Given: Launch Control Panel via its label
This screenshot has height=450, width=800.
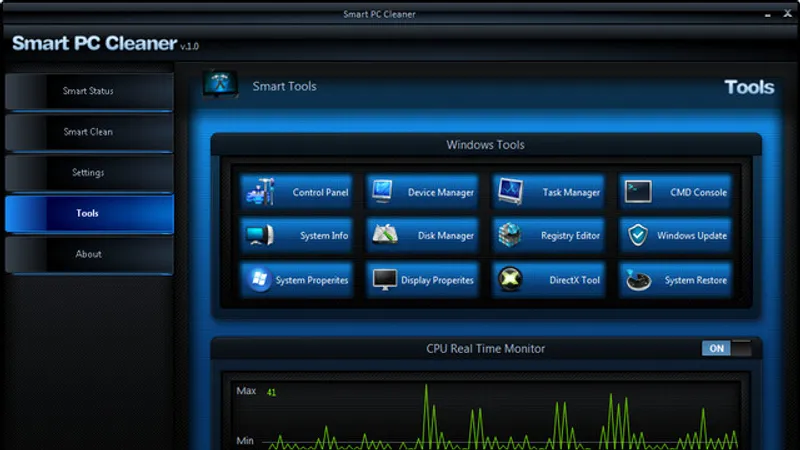Looking at the screenshot, I should [x=320, y=192].
